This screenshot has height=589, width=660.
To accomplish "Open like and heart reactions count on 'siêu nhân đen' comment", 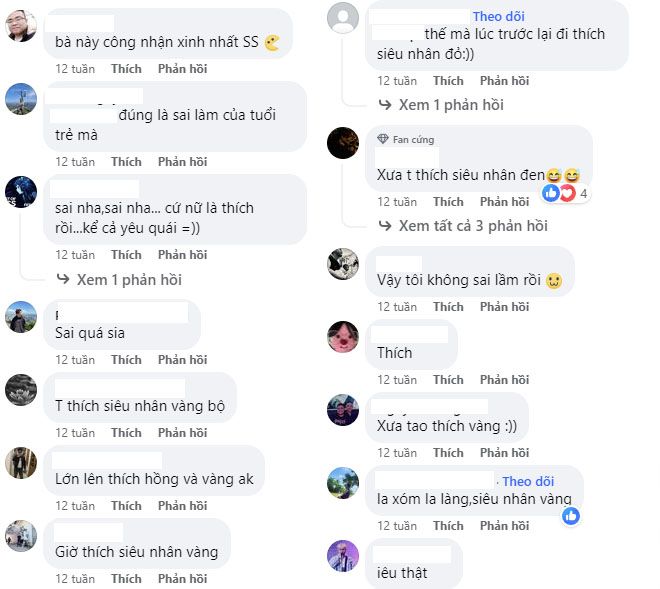I will pos(567,193).
